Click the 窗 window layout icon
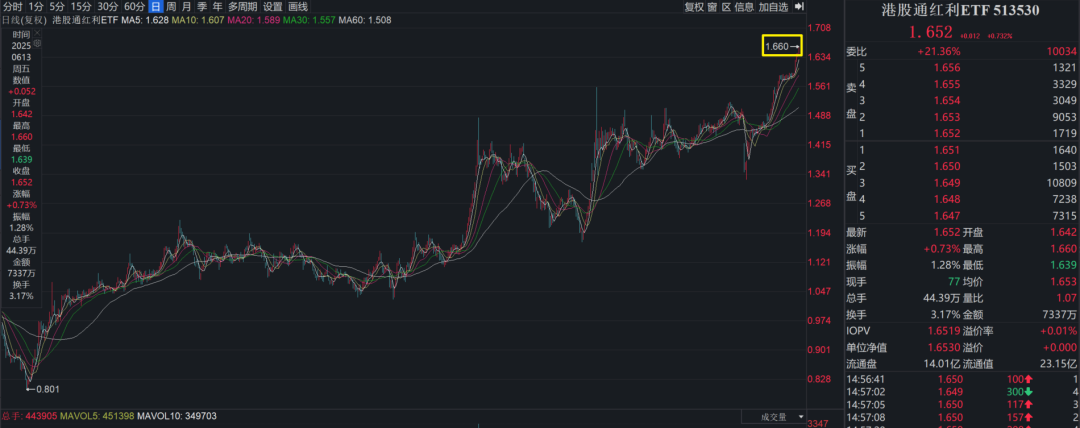Viewport: 1080px width, 428px height. click(x=712, y=7)
